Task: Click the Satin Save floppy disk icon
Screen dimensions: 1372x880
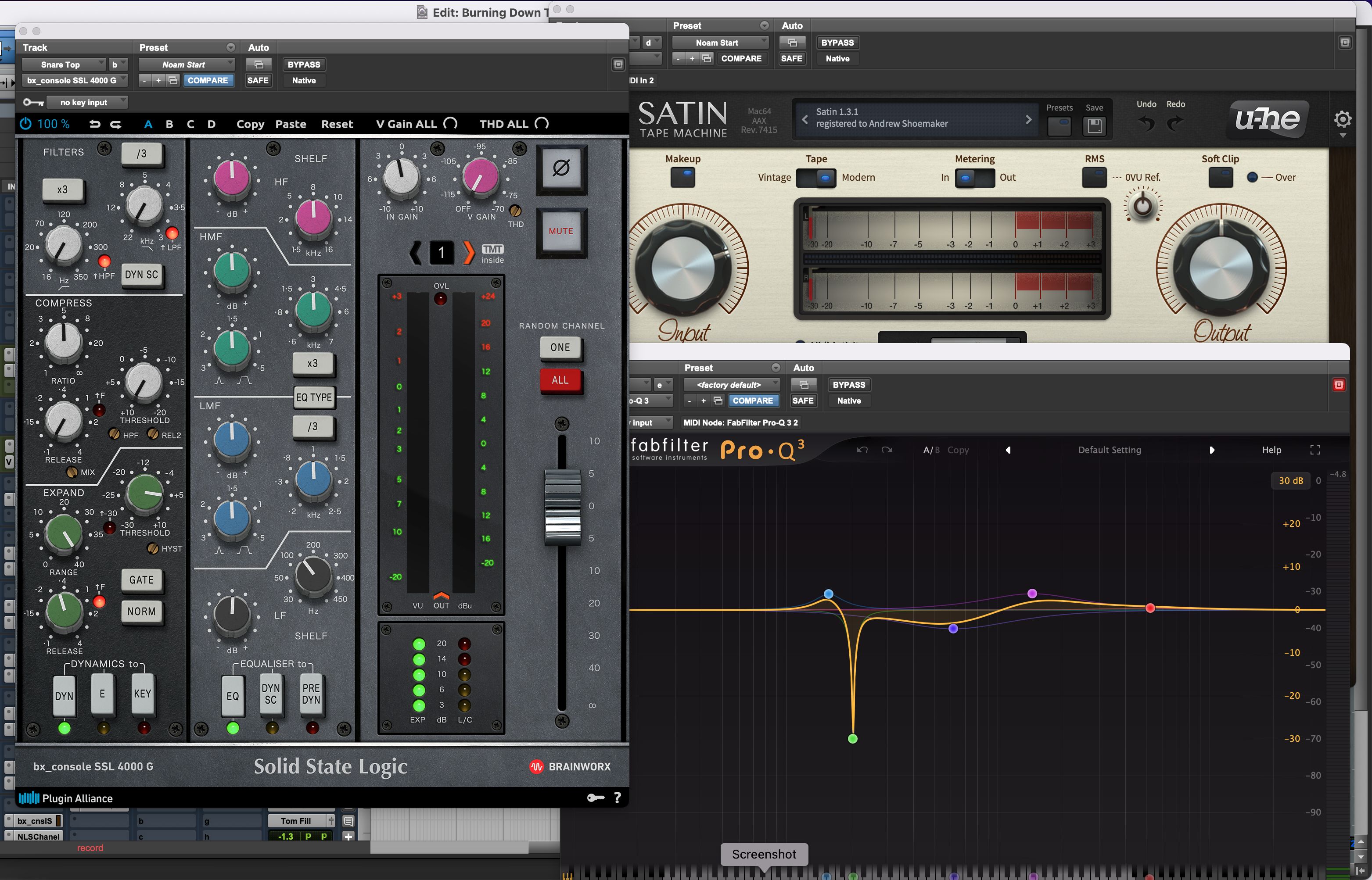Action: [x=1094, y=126]
